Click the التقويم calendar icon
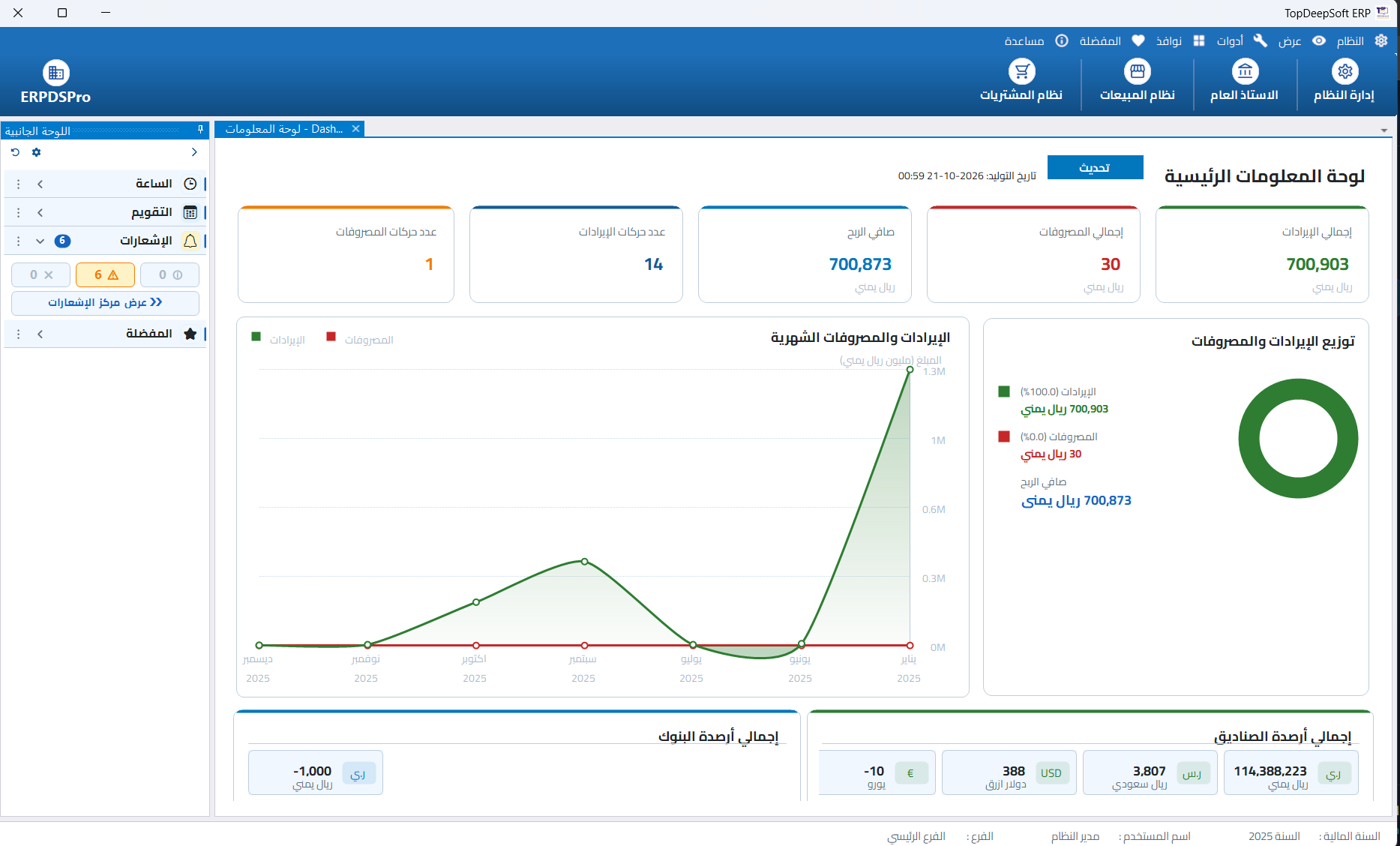The width and height of the screenshot is (1400, 846). coord(190,212)
